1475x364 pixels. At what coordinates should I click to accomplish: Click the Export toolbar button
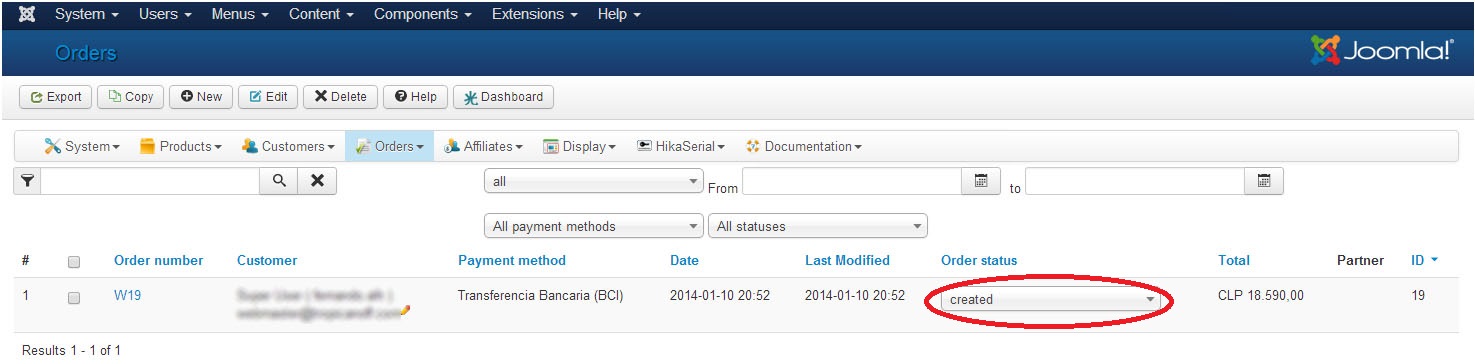click(x=56, y=97)
